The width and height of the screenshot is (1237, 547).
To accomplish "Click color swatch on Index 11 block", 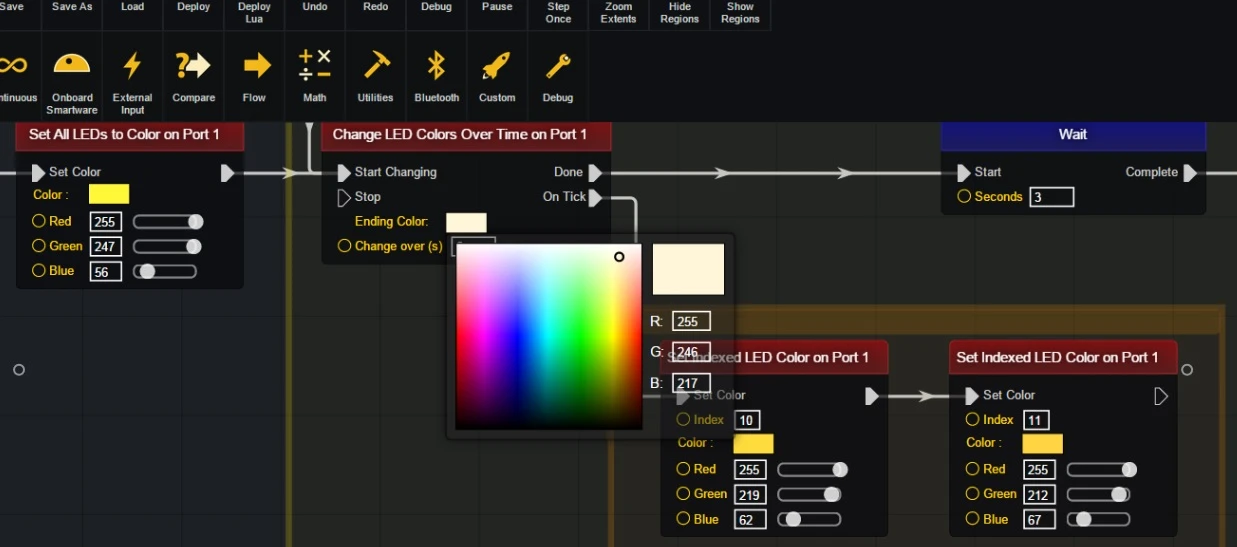I will pyautogui.click(x=1042, y=443).
